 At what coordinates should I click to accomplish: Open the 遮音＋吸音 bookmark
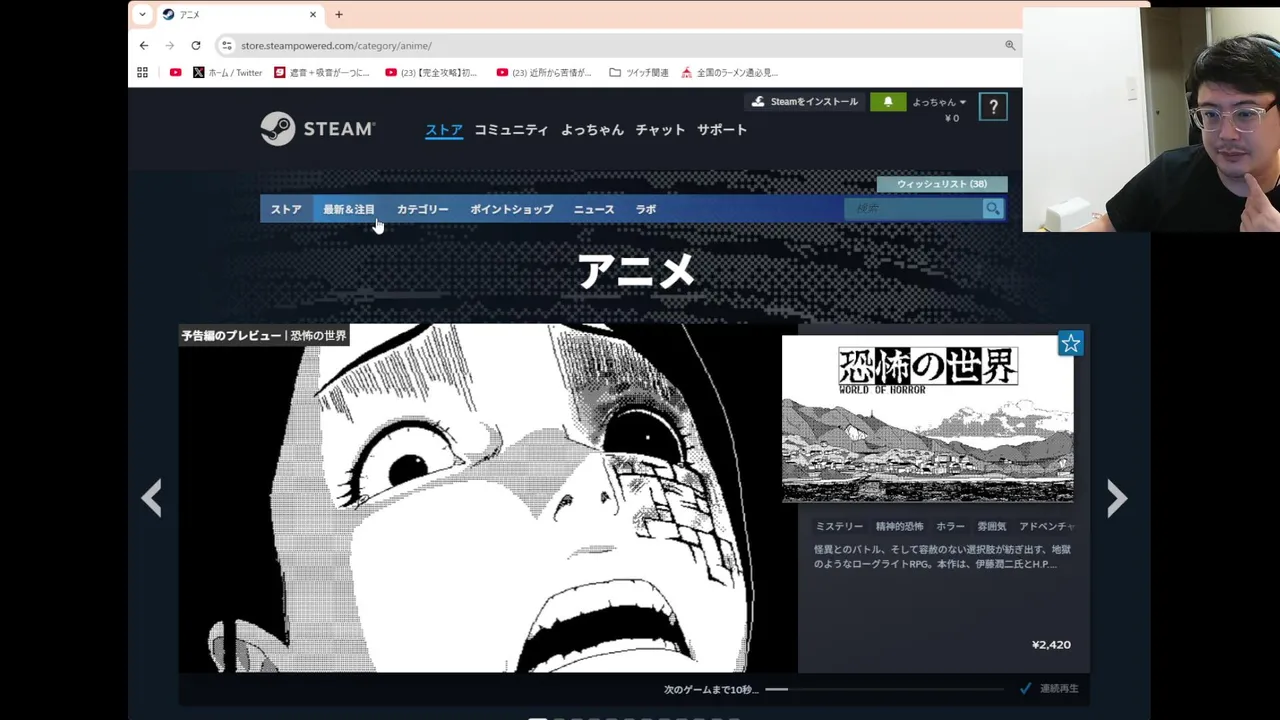[322, 72]
